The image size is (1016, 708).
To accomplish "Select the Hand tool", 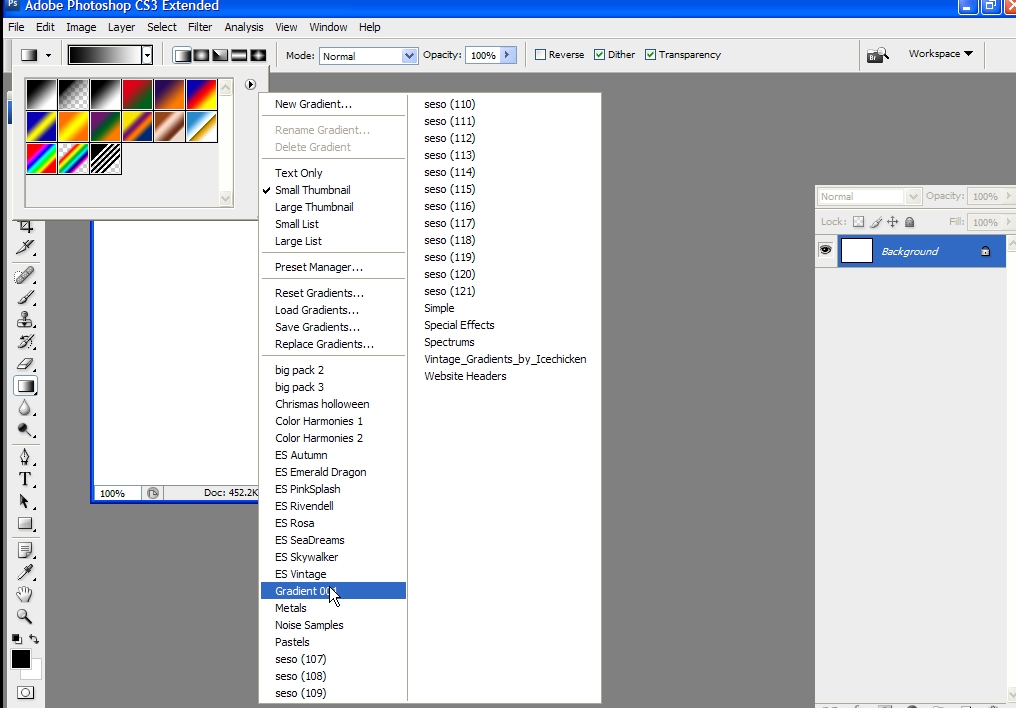I will tap(25, 594).
